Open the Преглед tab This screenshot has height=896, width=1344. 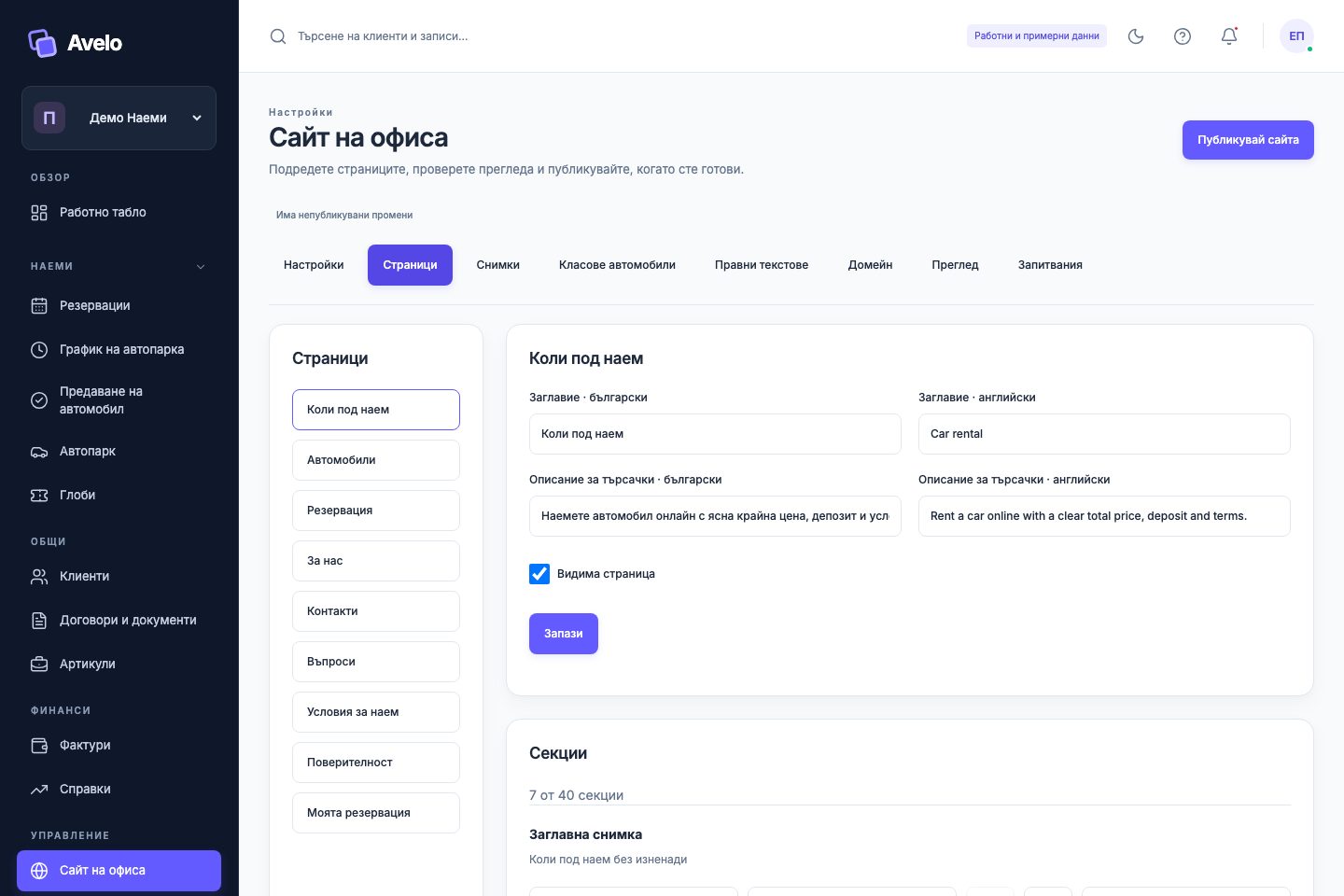(955, 265)
